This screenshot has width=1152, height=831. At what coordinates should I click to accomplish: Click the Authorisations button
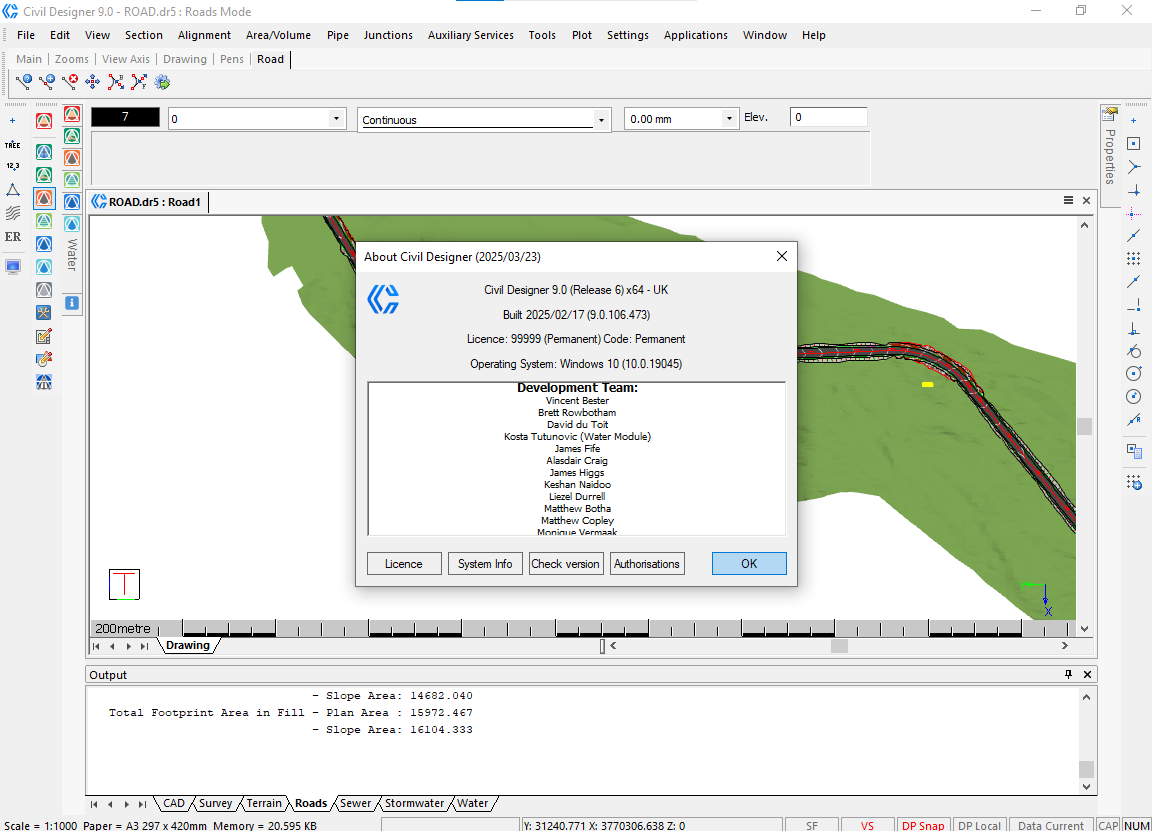click(x=647, y=564)
